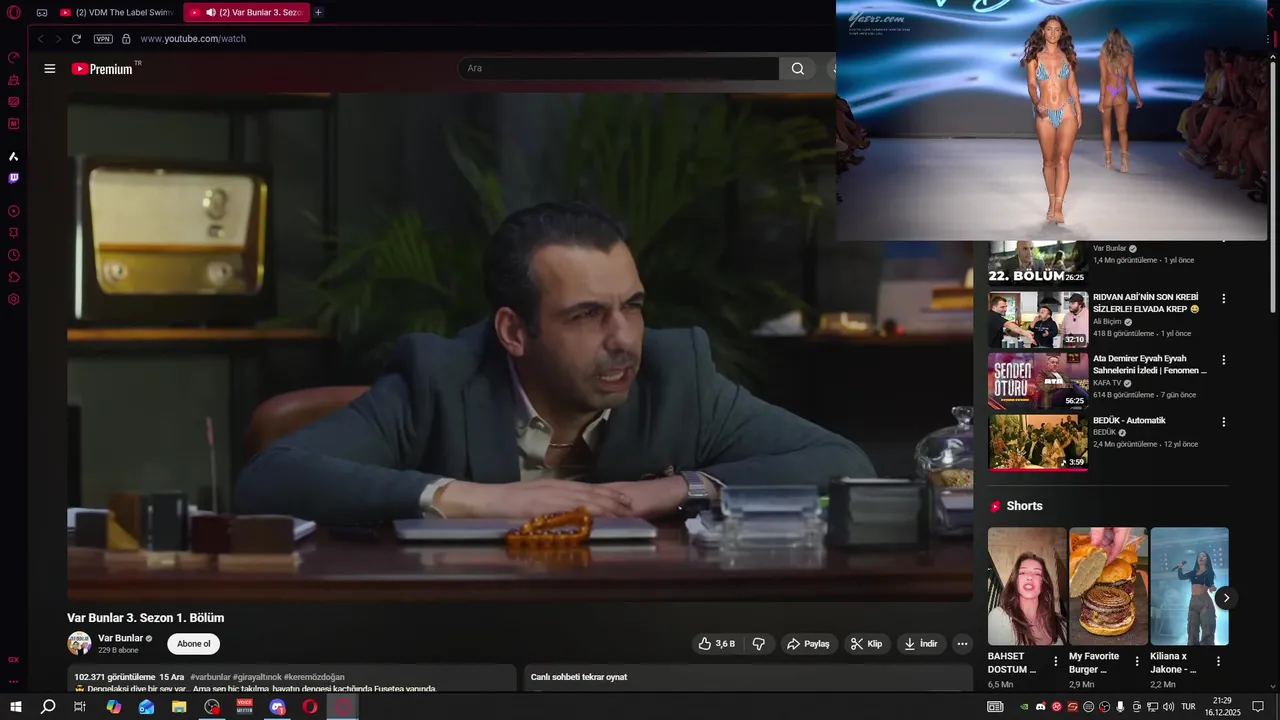
Task: Open My Favorite Burger short
Action: pyautogui.click(x=1108, y=586)
